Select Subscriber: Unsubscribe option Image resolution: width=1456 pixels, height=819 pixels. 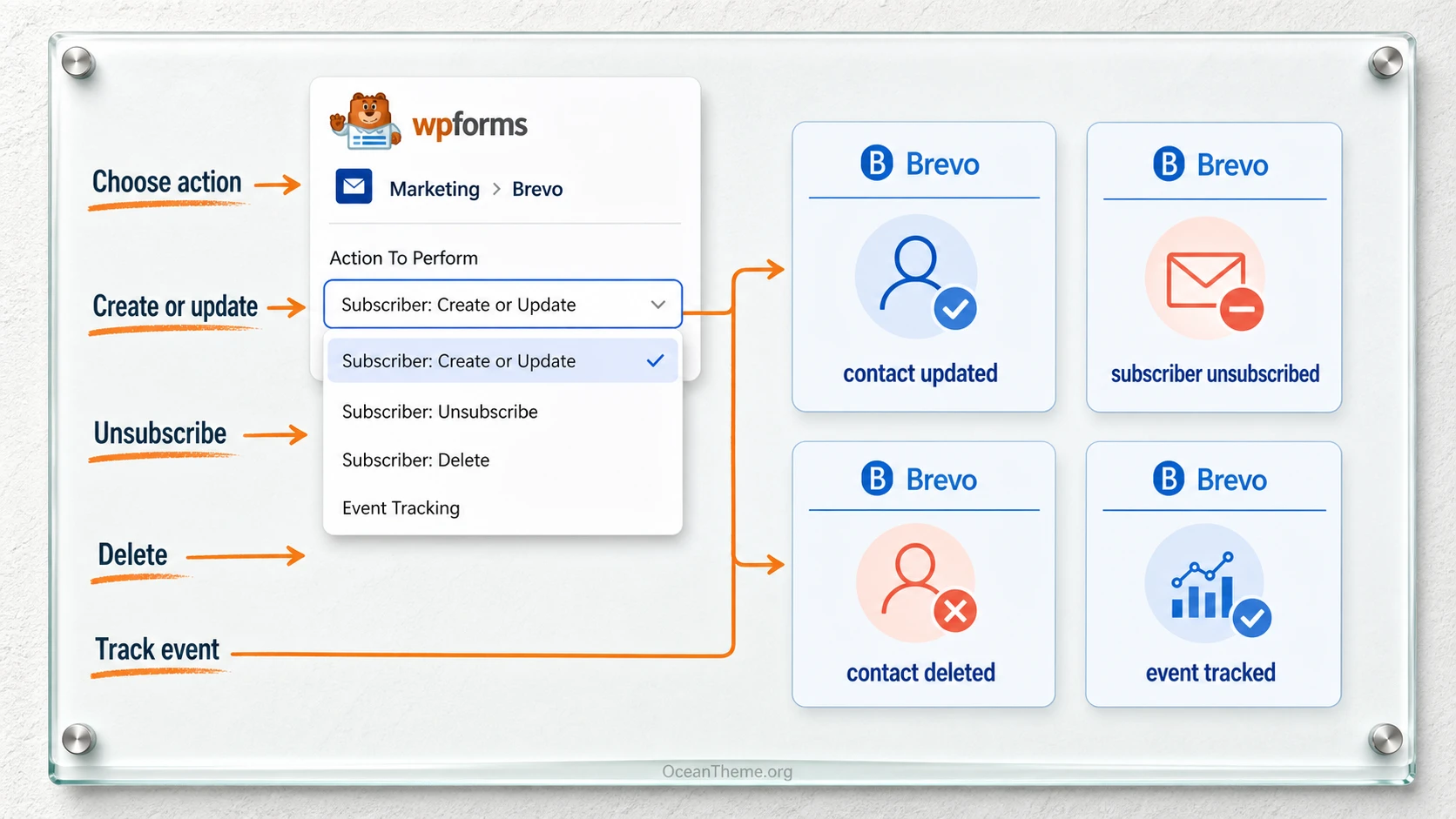pyautogui.click(x=502, y=412)
